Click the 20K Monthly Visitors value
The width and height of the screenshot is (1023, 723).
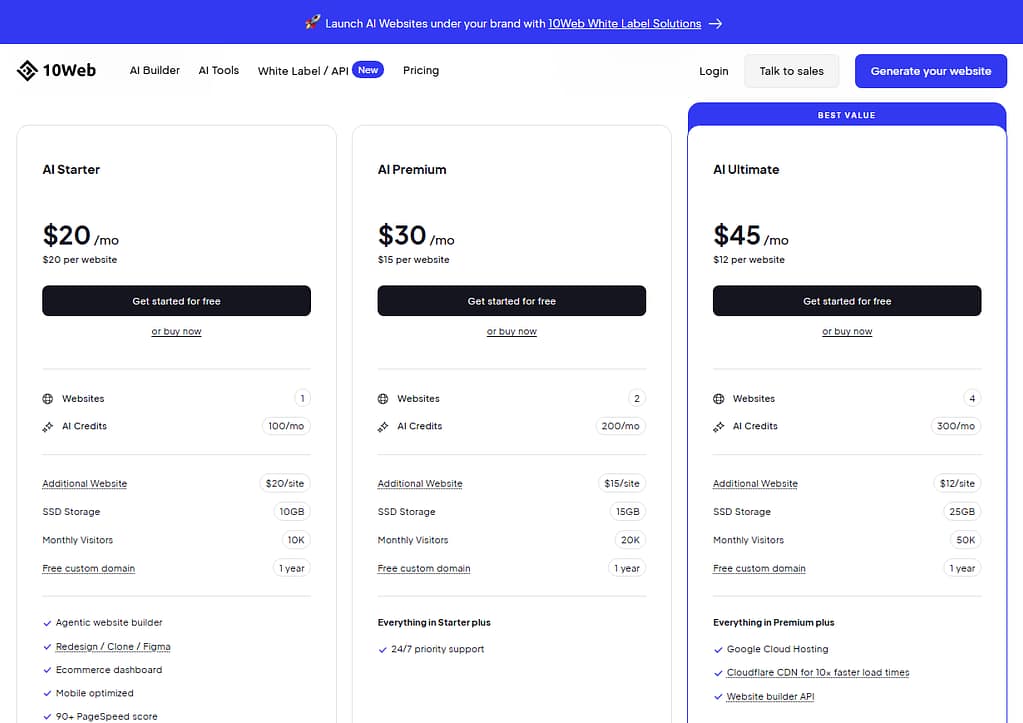[x=630, y=540]
